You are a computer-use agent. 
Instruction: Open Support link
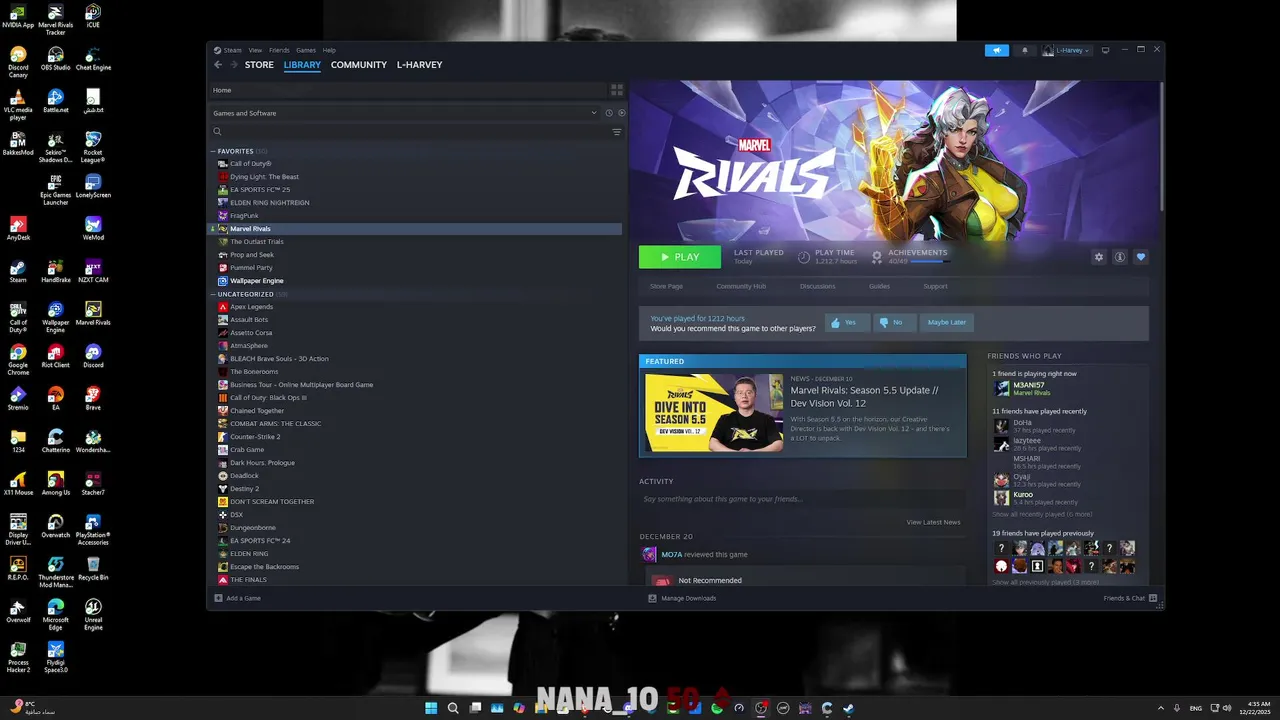point(935,286)
